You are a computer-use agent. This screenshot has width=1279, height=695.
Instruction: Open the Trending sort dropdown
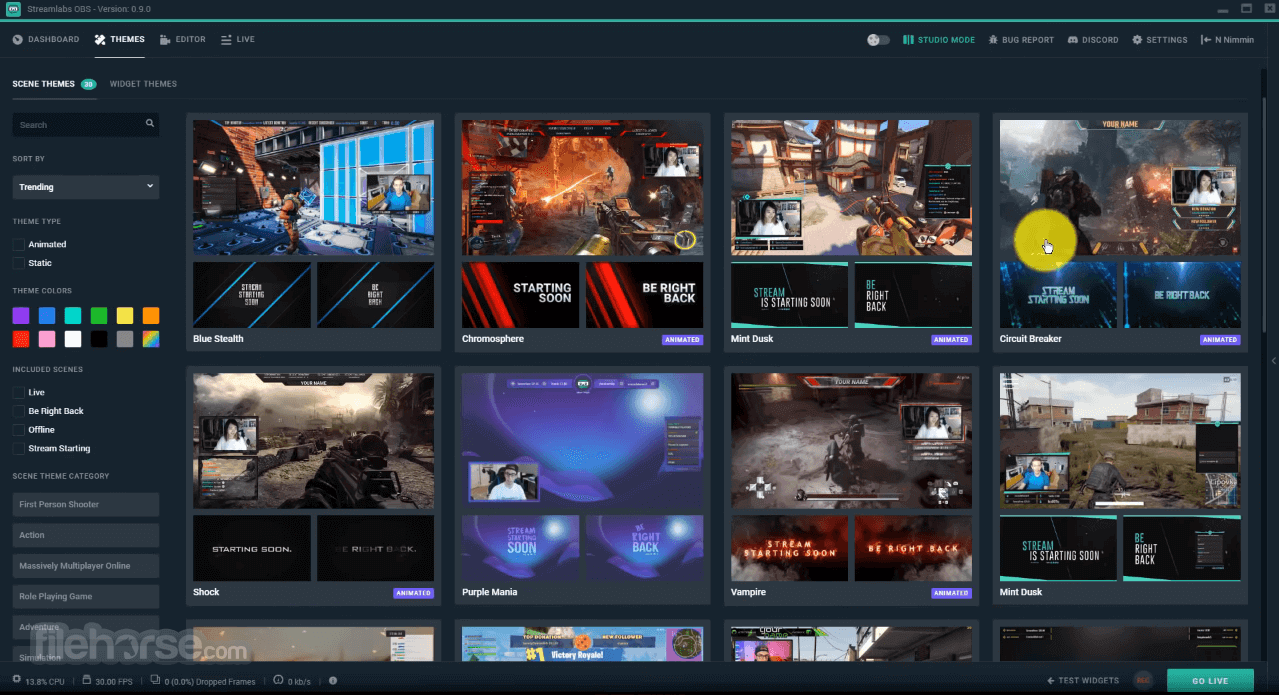85,187
